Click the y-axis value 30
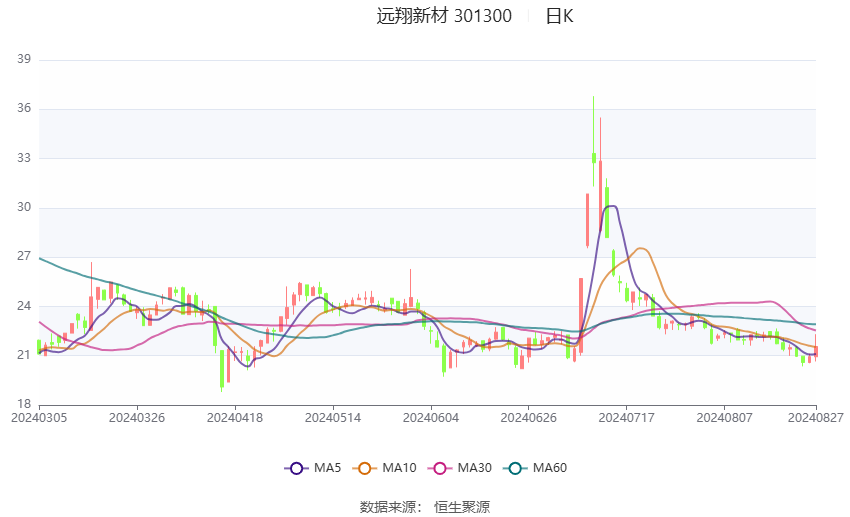This screenshot has width=850, height=517. coord(24,207)
